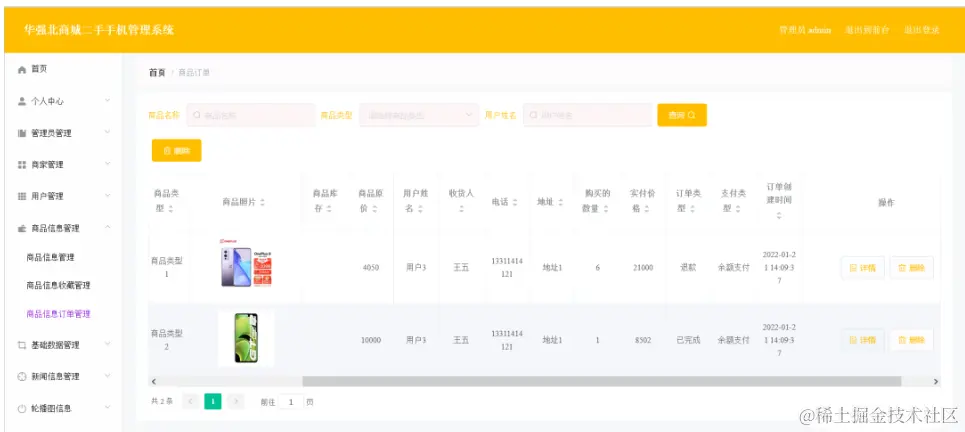The height and width of the screenshot is (432, 965).
Task: Click the 删除 button in the 已完成 order row
Action: click(911, 340)
